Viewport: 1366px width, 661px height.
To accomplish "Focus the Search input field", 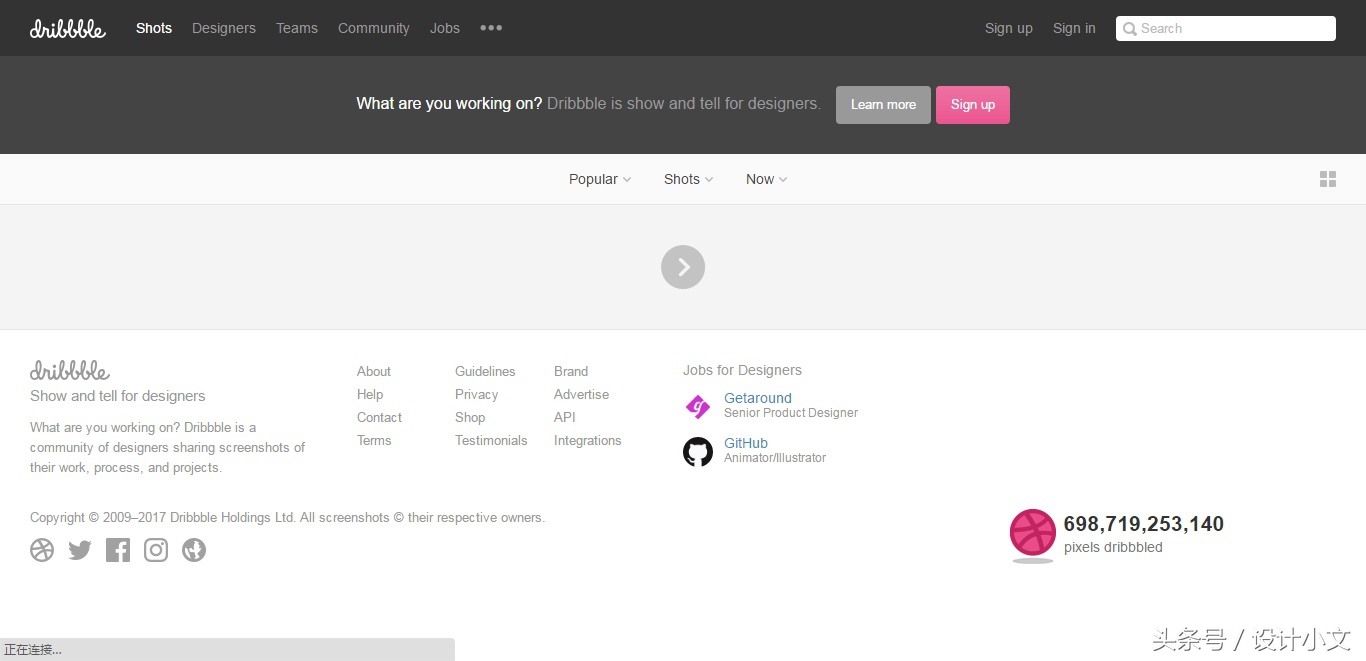I will click(x=1234, y=28).
